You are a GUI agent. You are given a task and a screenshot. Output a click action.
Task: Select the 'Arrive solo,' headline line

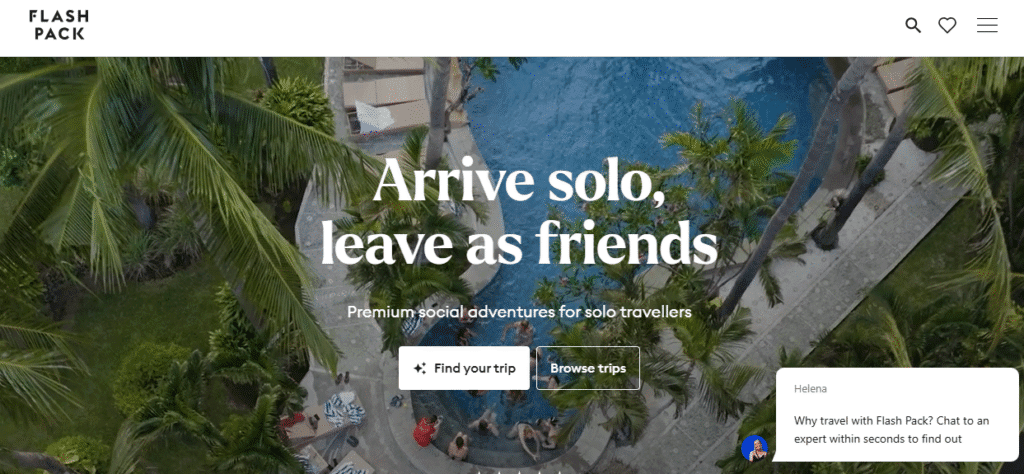coord(519,180)
